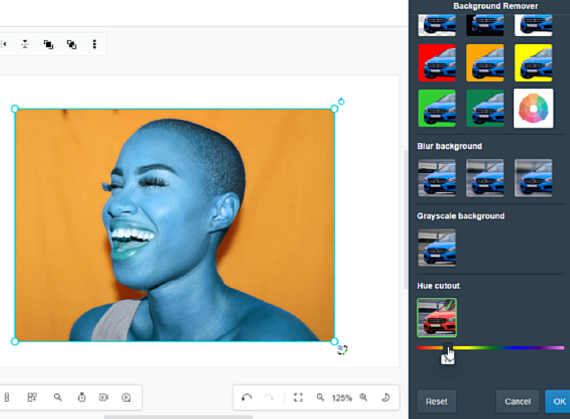The width and height of the screenshot is (570, 419).
Task: Flip the image vertically
Action: coord(25,44)
